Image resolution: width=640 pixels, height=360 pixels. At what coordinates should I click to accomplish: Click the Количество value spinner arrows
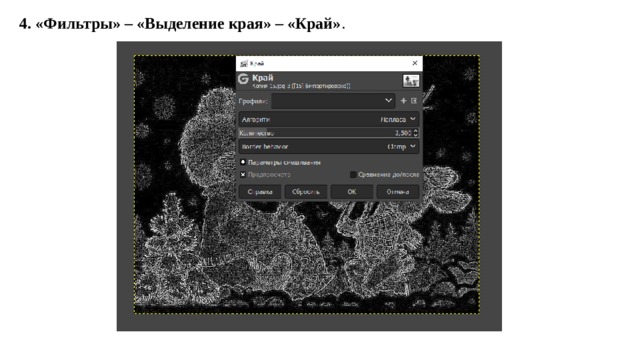pyautogui.click(x=416, y=133)
